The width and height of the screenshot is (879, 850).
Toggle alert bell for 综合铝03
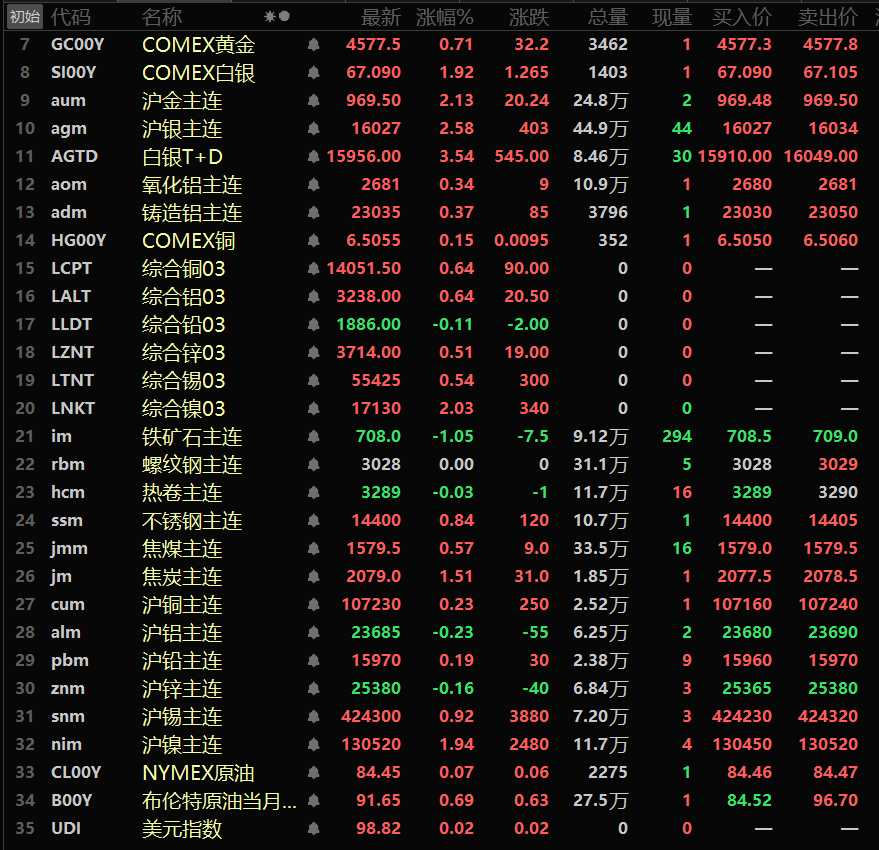(313, 297)
